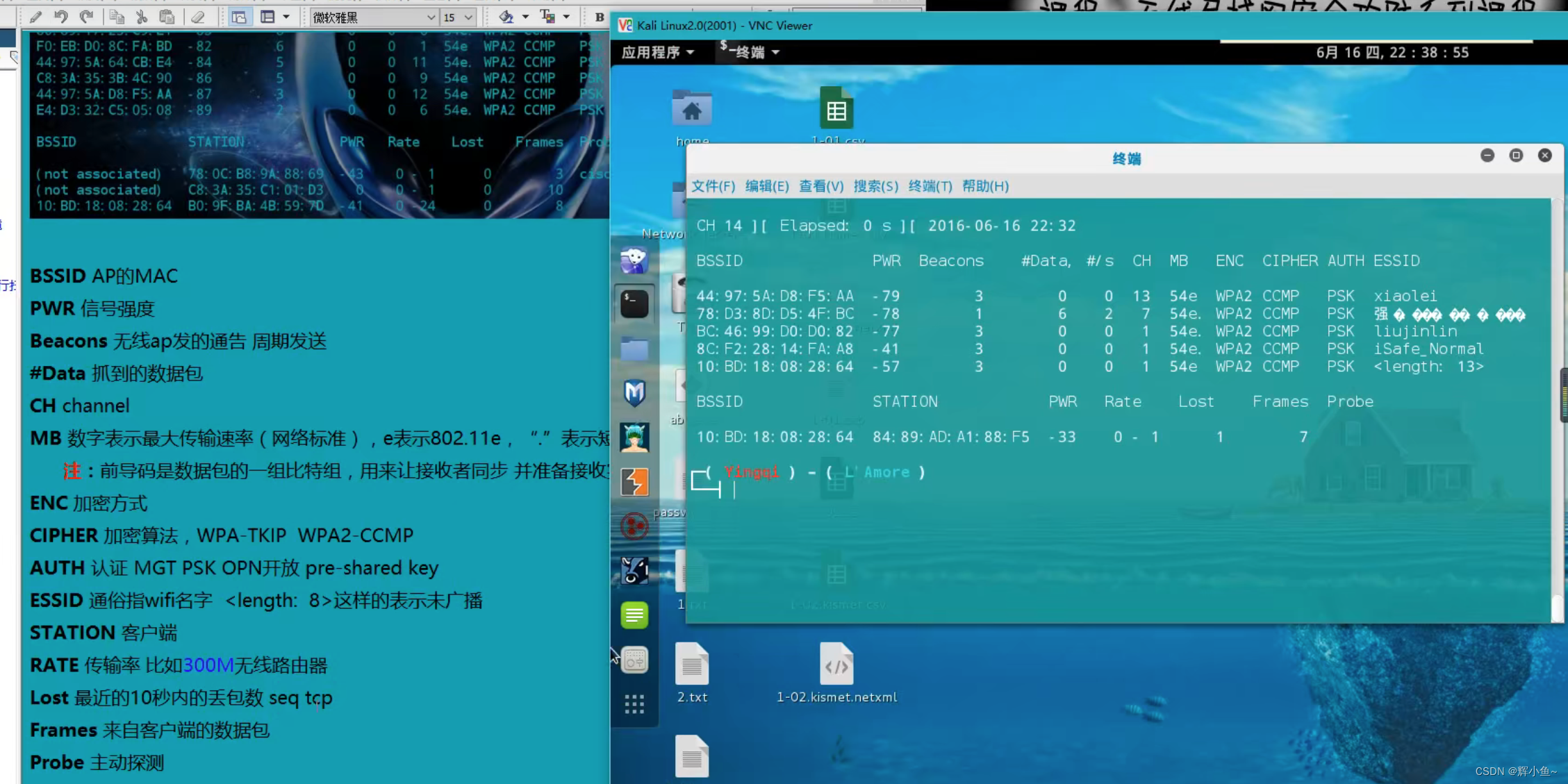Screen dimensions: 1568x784
Task: Open the 2.txt file on desktop
Action: 692,673
